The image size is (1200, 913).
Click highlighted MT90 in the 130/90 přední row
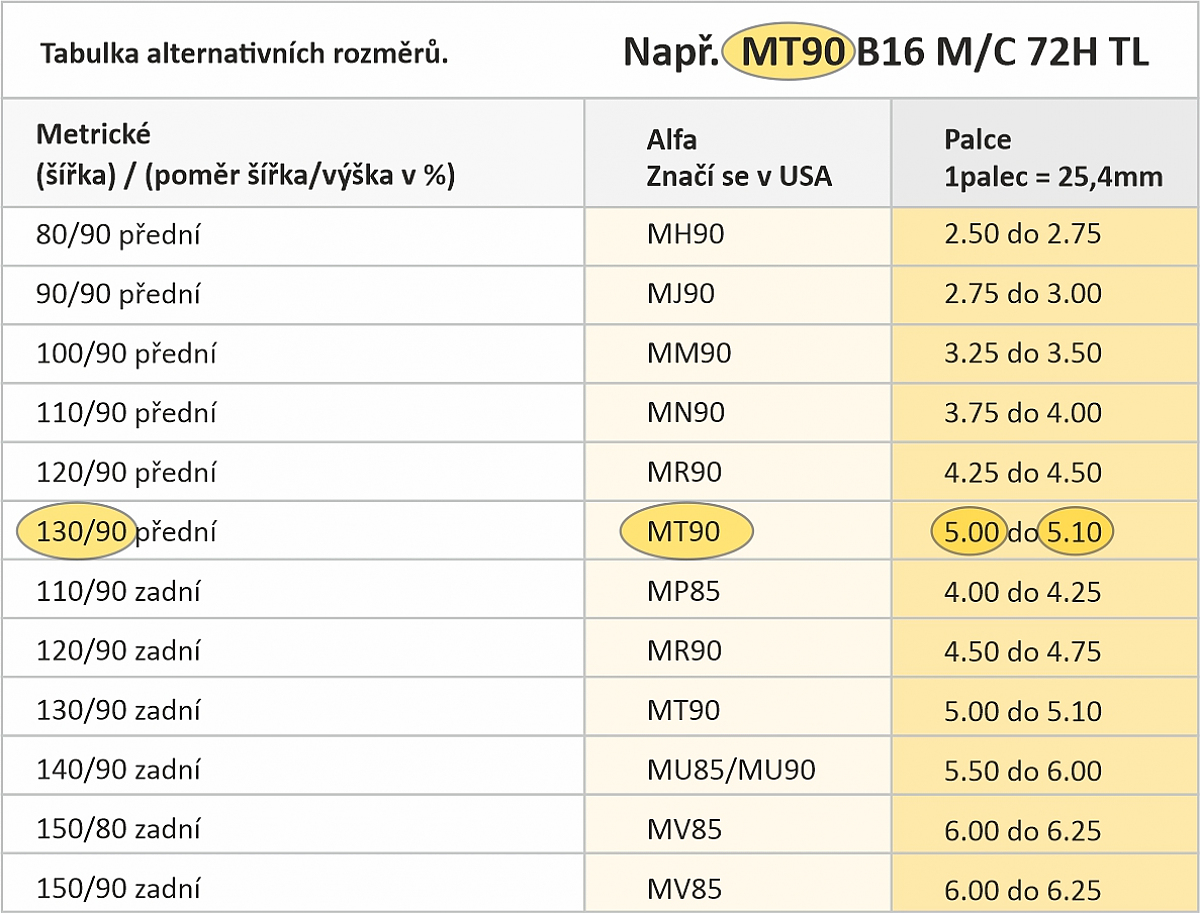(685, 531)
